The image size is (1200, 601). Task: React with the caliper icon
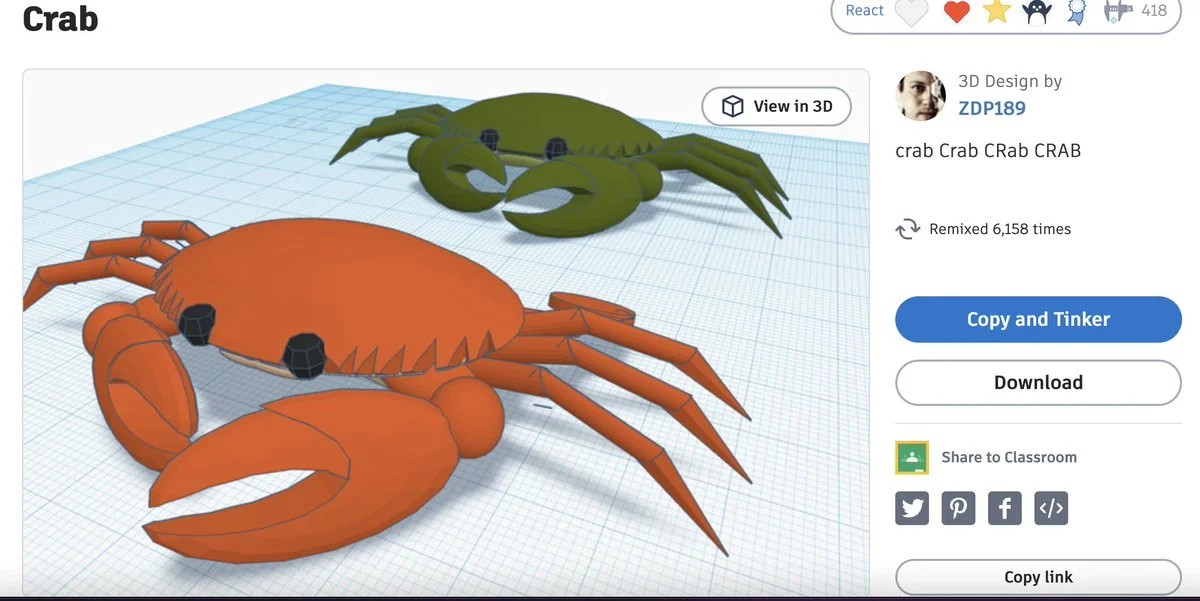(x=1117, y=11)
